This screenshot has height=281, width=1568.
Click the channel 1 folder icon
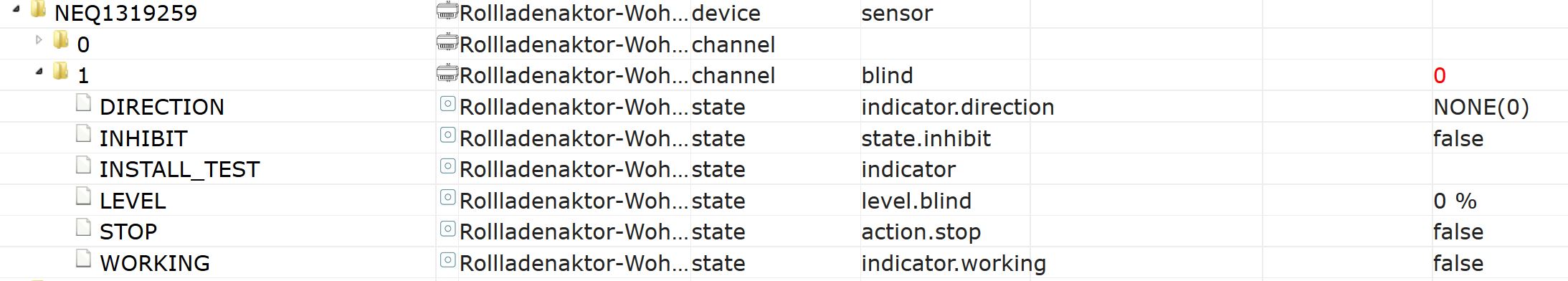(x=61, y=71)
